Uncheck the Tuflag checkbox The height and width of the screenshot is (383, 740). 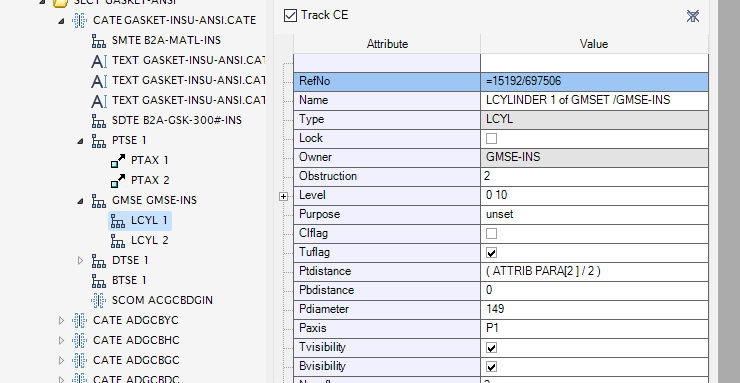[491, 253]
